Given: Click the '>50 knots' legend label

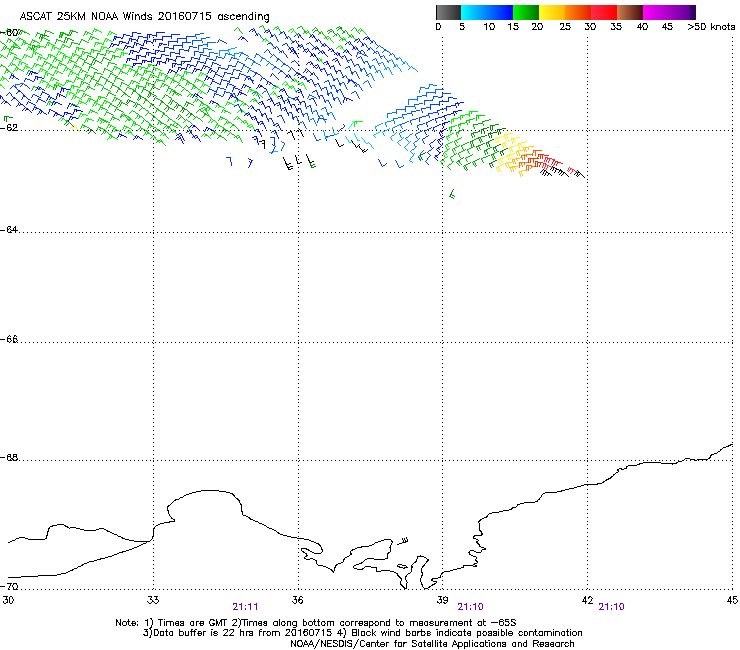Looking at the screenshot, I should coord(711,27).
